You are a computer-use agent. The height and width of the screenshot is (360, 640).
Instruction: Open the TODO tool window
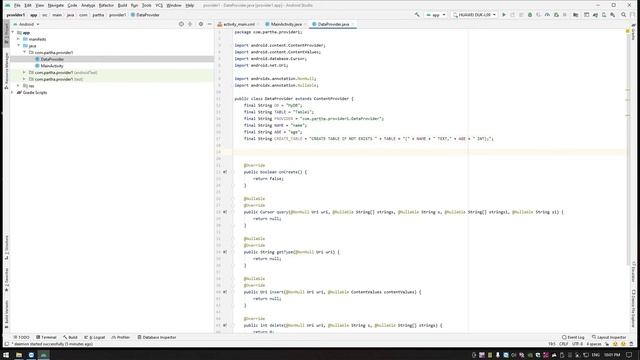22,337
